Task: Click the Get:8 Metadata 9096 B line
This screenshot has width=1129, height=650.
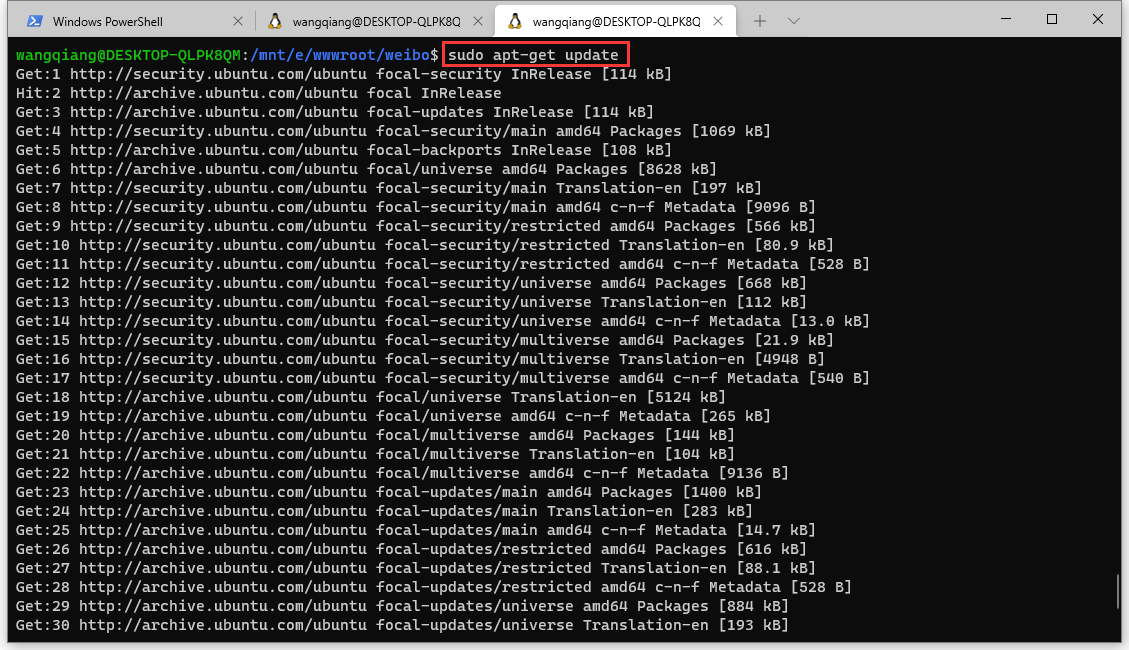Action: pos(415,207)
